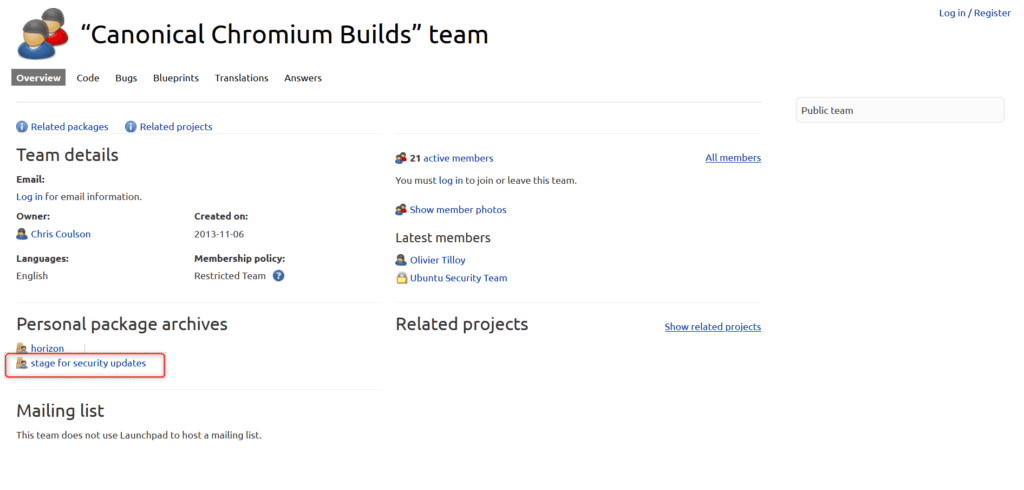Viewport: 1024px width, 490px height.
Task: Open the Bugs tab
Action: point(126,78)
